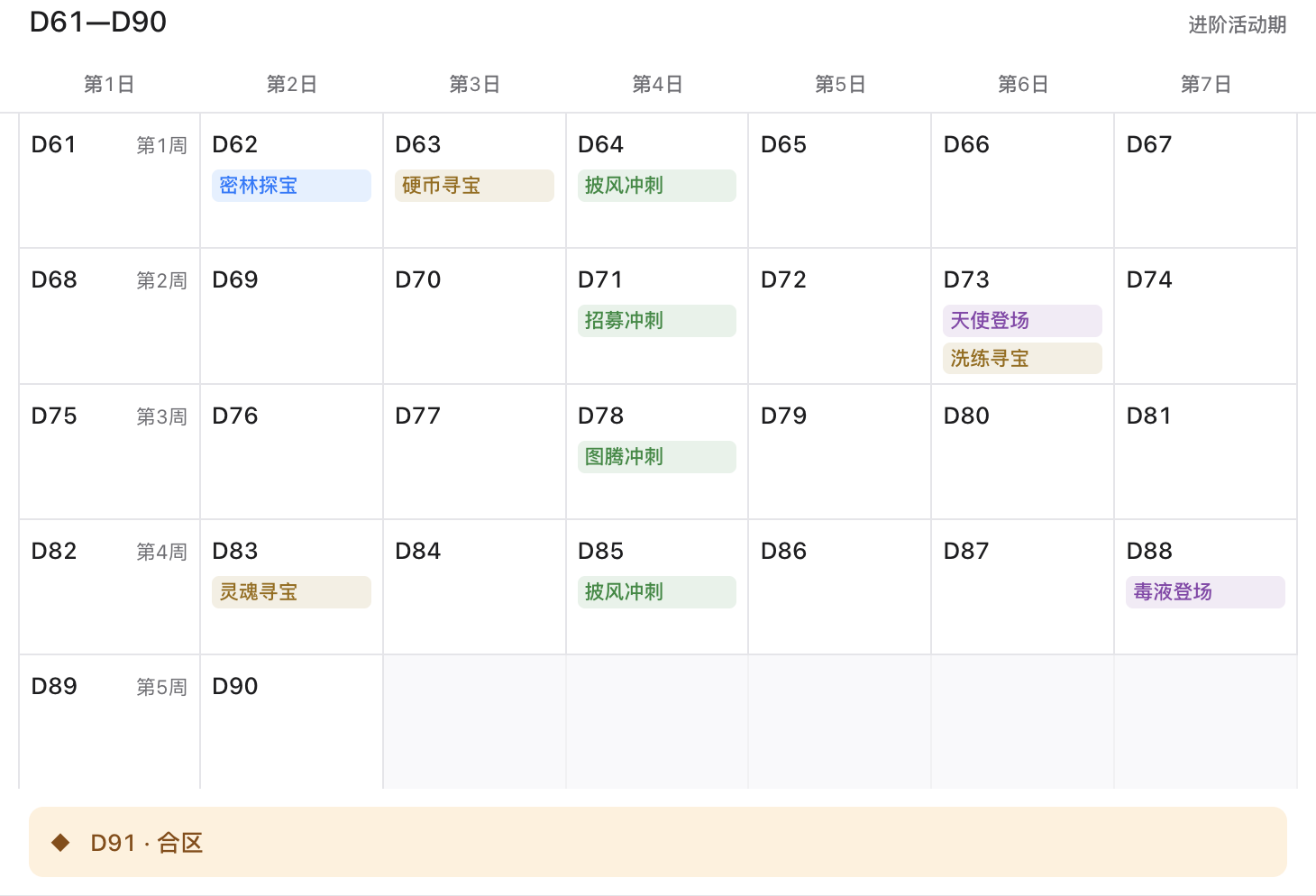Click the 披风冲刺 event on D64
1316x896 pixels.
(657, 186)
